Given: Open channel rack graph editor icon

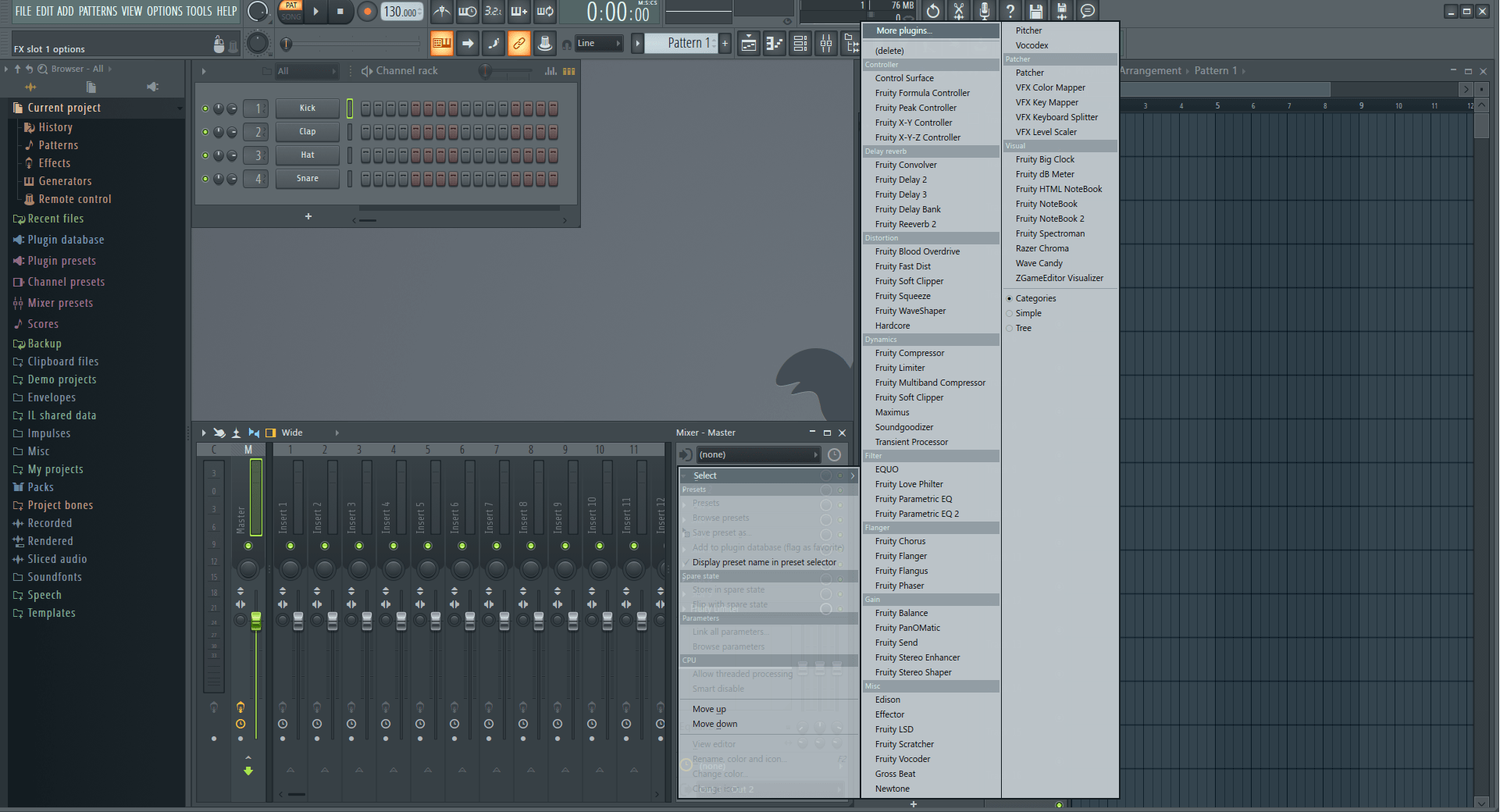Looking at the screenshot, I should [x=550, y=71].
